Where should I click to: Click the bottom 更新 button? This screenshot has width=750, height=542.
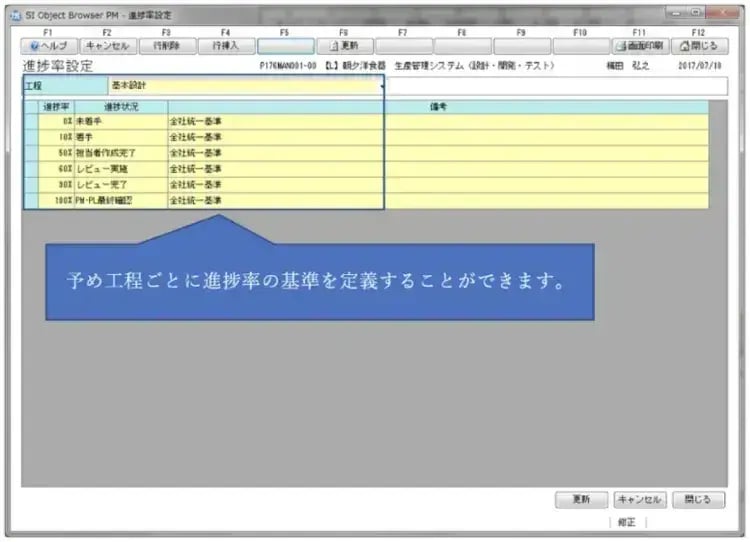pyautogui.click(x=581, y=499)
